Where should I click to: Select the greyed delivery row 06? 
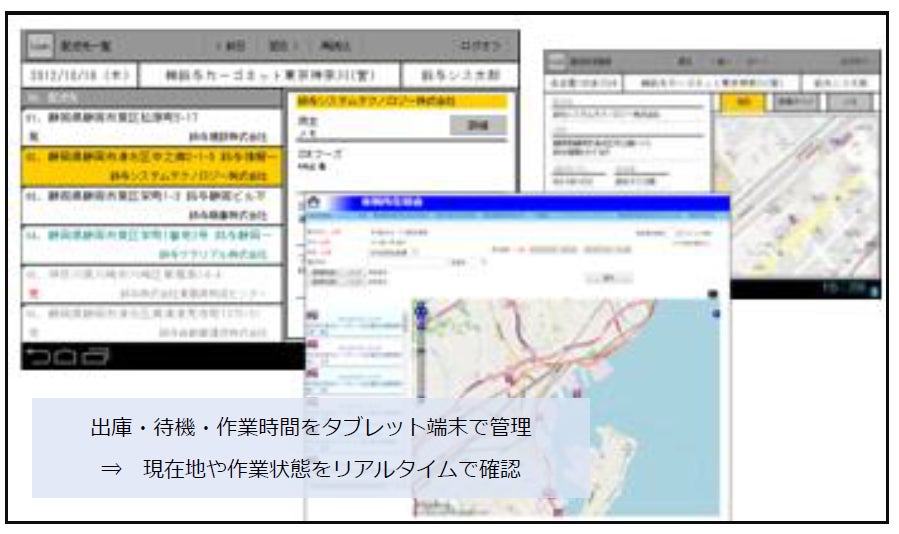[152, 323]
